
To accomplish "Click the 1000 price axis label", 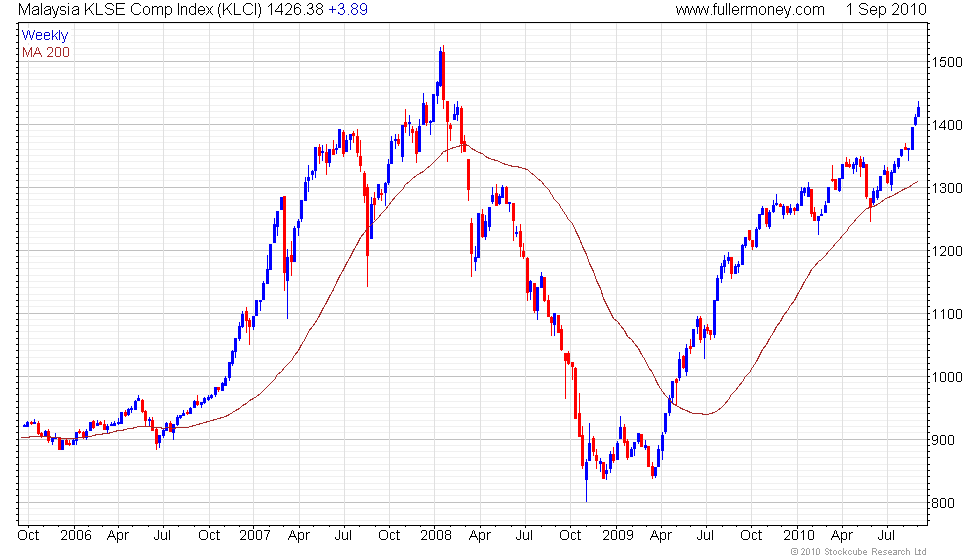I will click(947, 377).
